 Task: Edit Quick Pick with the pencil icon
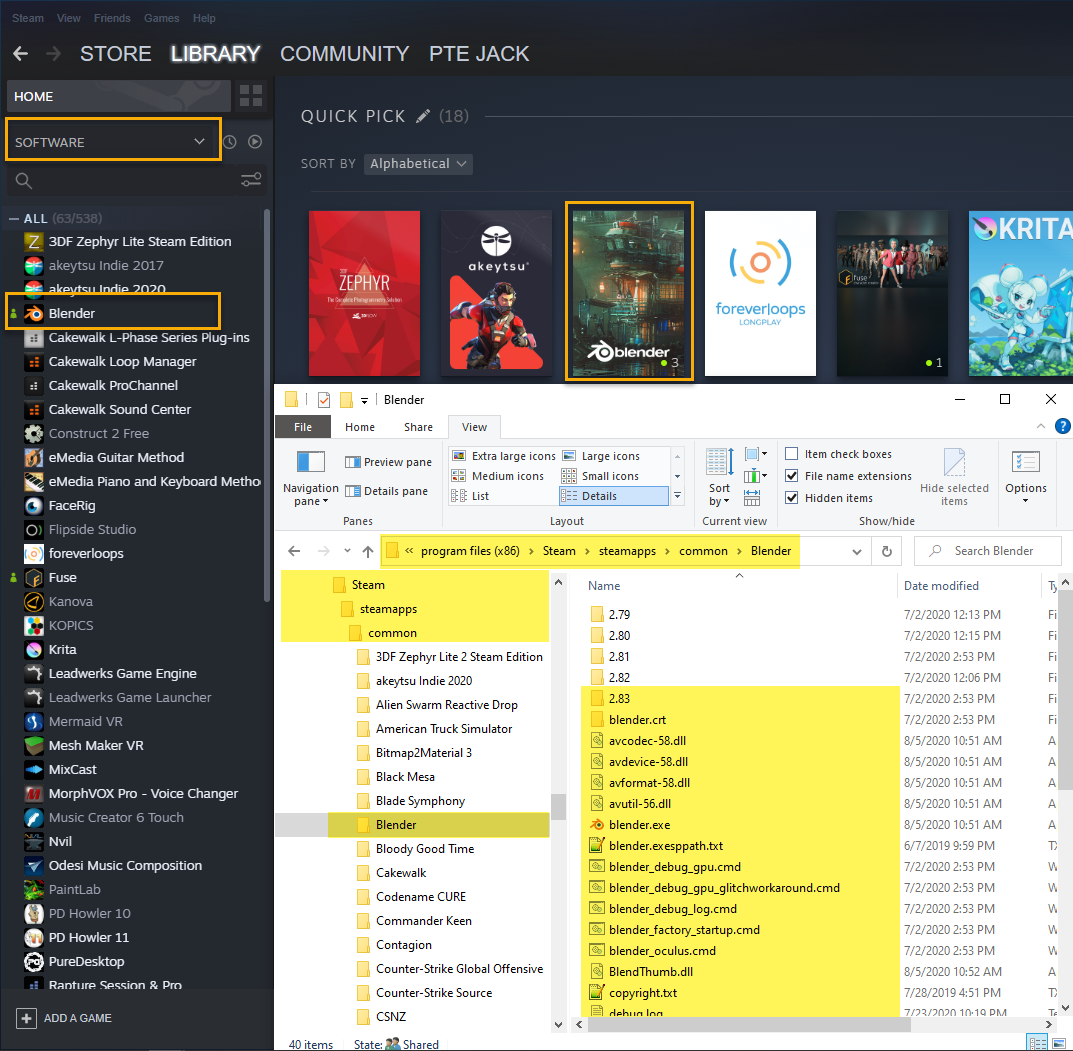pyautogui.click(x=423, y=116)
